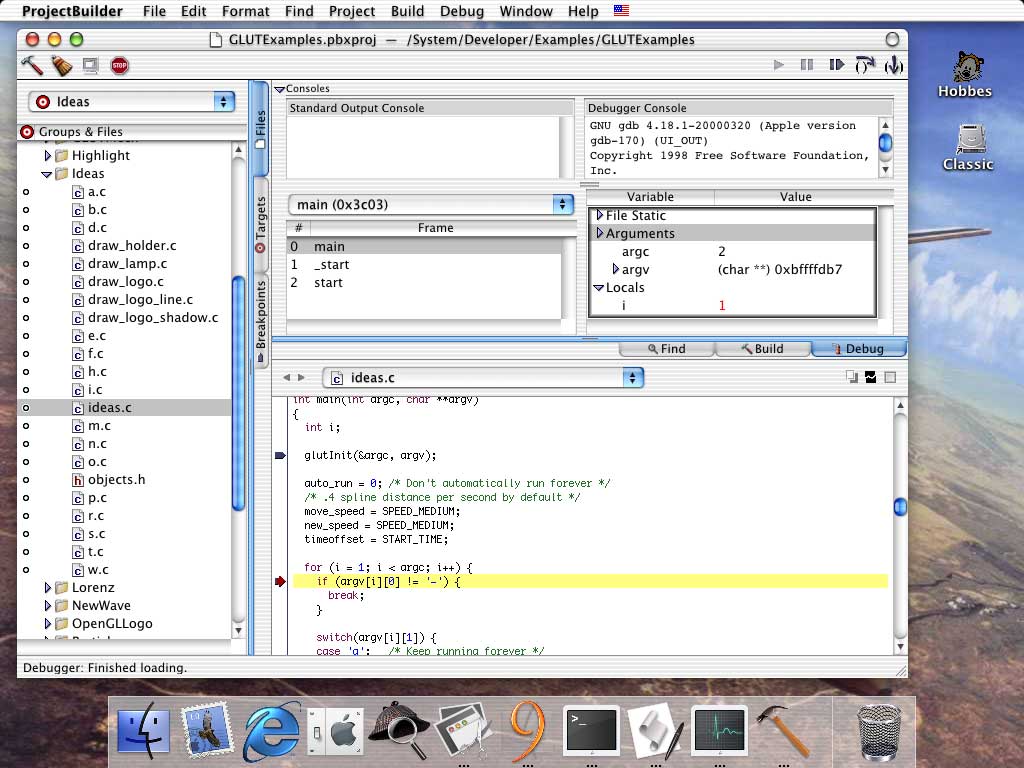The image size is (1024, 768).
Task: Open the CPU Monitor icon in Dock
Action: pyautogui.click(x=720, y=730)
